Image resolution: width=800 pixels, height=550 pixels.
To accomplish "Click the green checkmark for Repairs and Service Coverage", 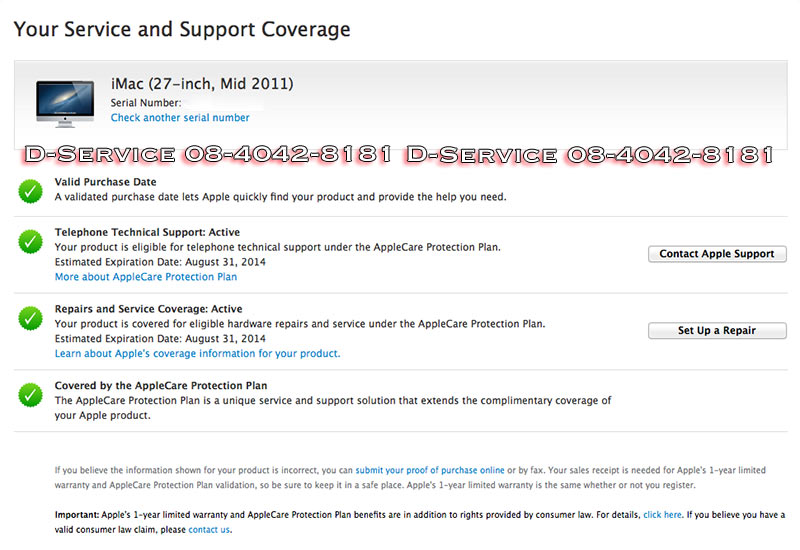I will tap(31, 319).
